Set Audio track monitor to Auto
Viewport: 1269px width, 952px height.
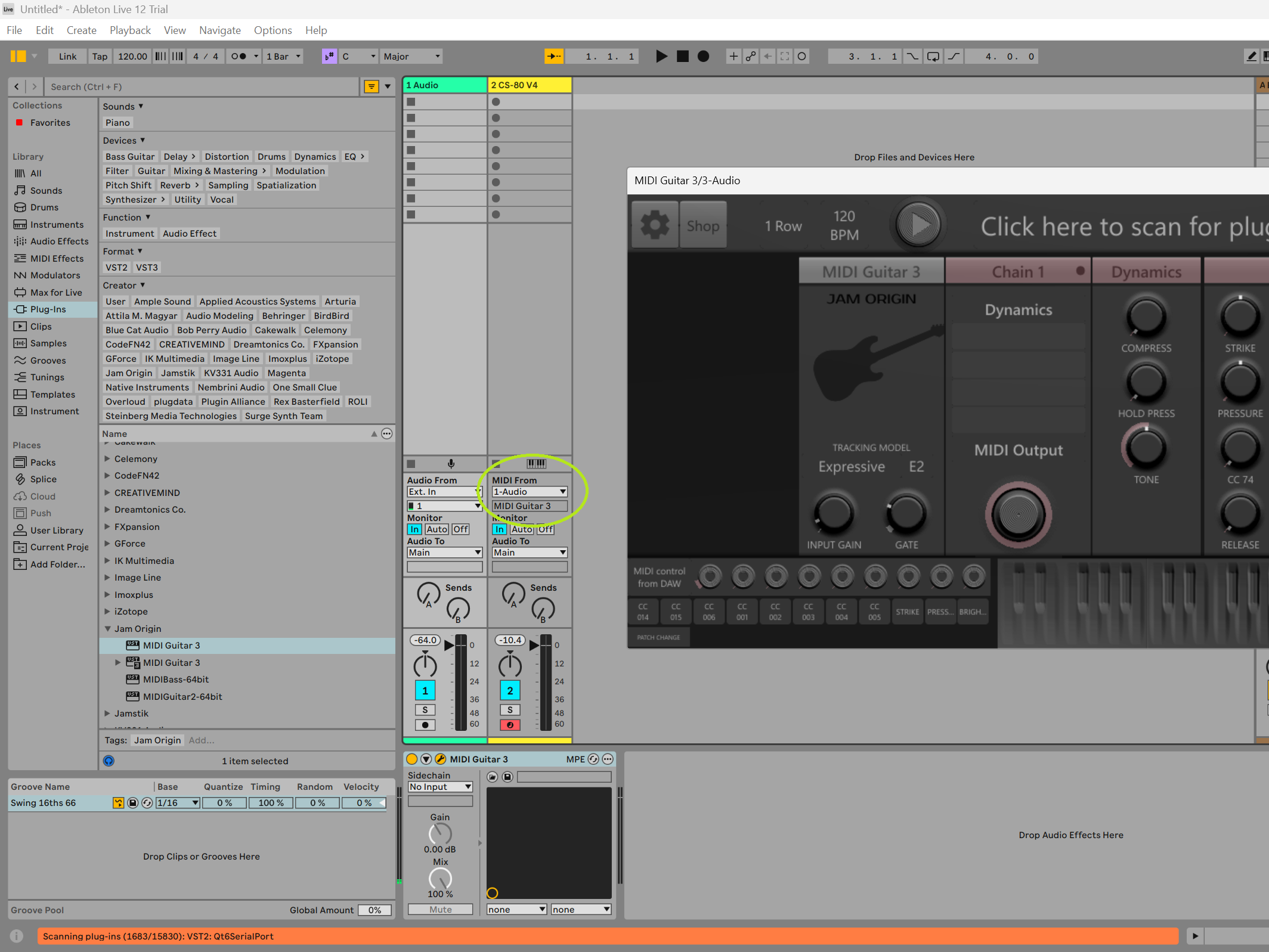(x=437, y=529)
